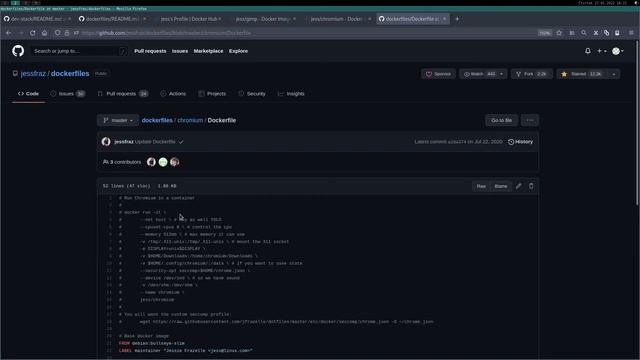Screen dimensions: 640x360
Task: Expand the Watch options dropdown arrow
Action: click(502, 74)
